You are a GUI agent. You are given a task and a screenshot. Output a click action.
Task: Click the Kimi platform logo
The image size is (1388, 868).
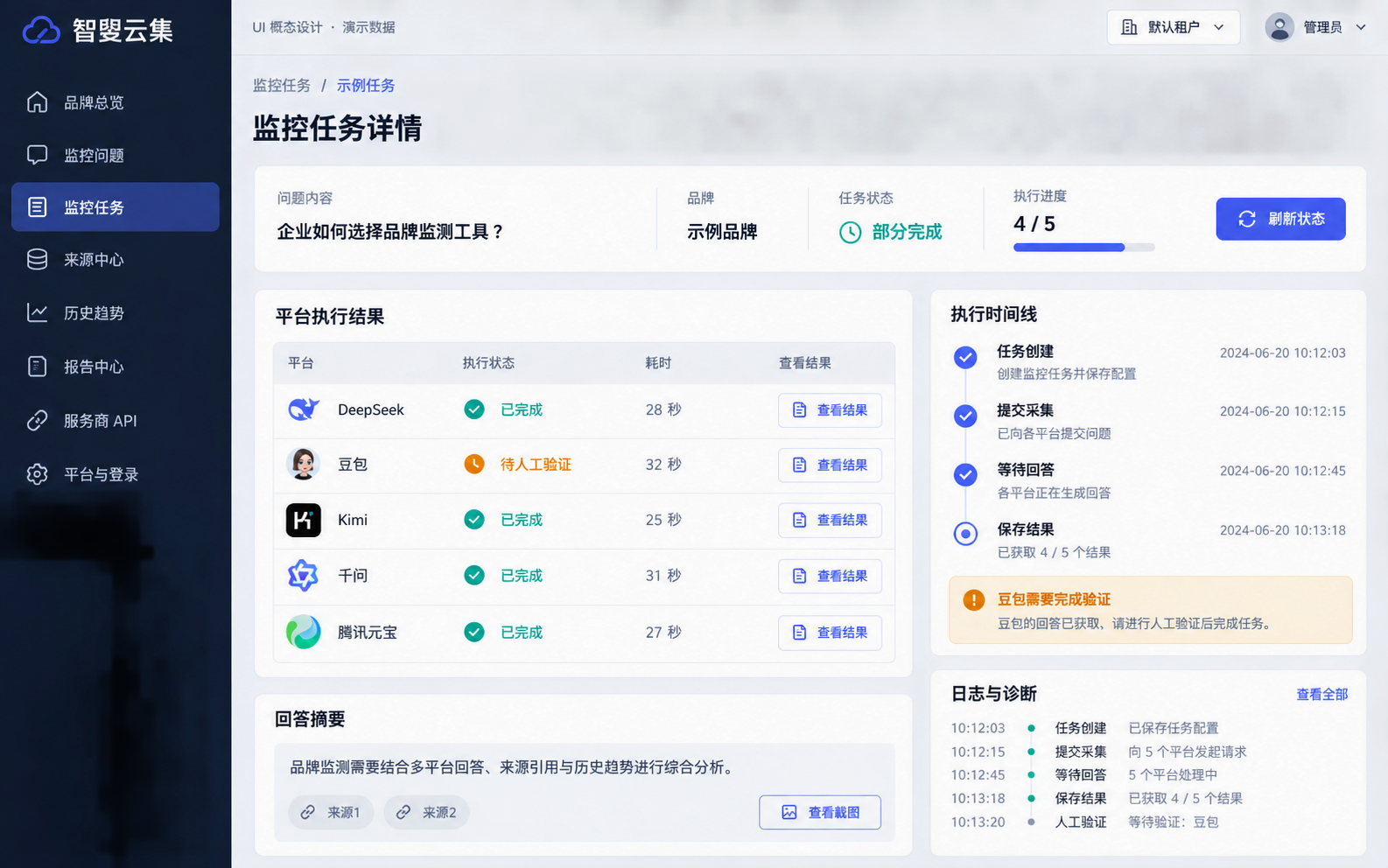tap(304, 520)
